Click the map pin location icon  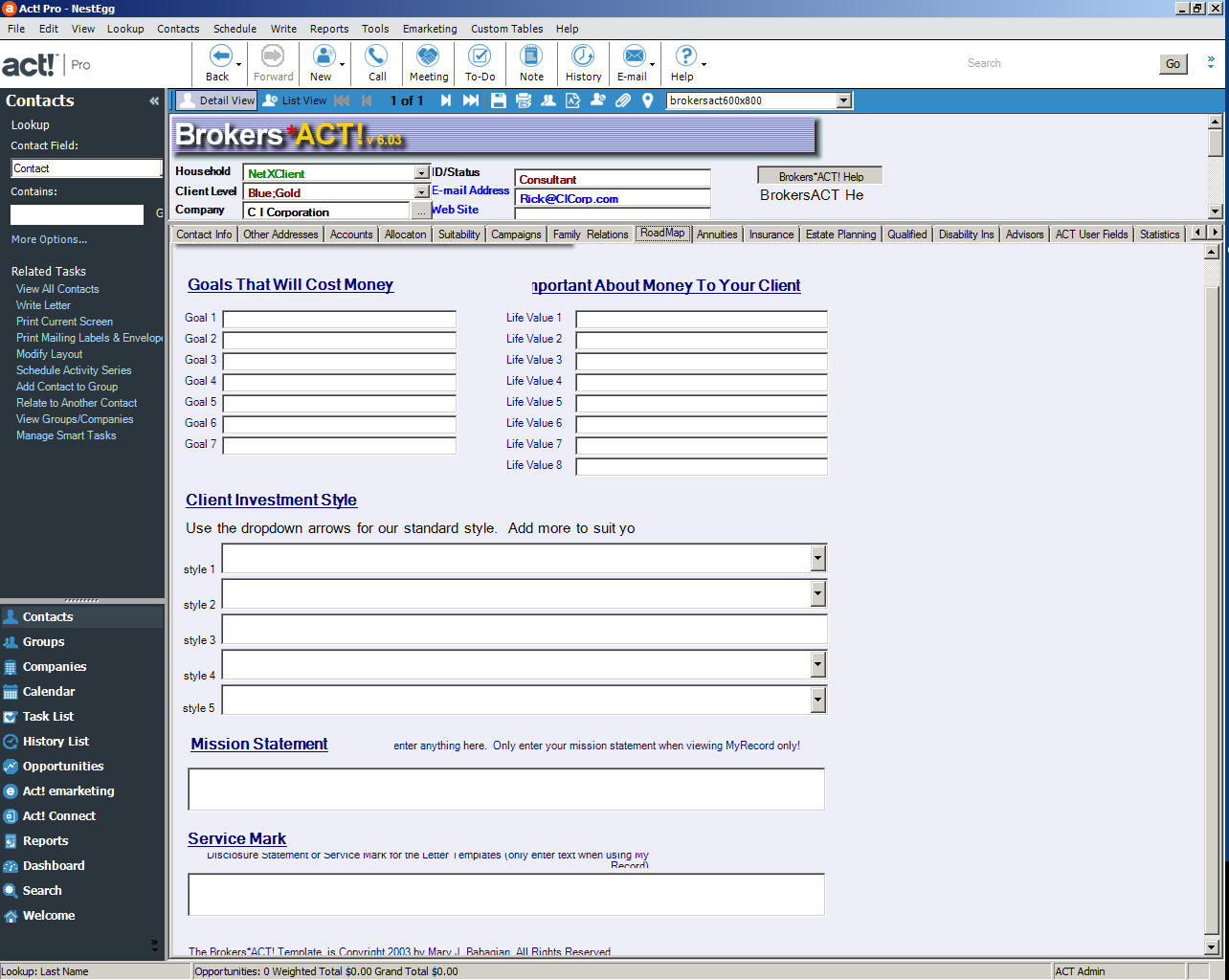point(648,100)
